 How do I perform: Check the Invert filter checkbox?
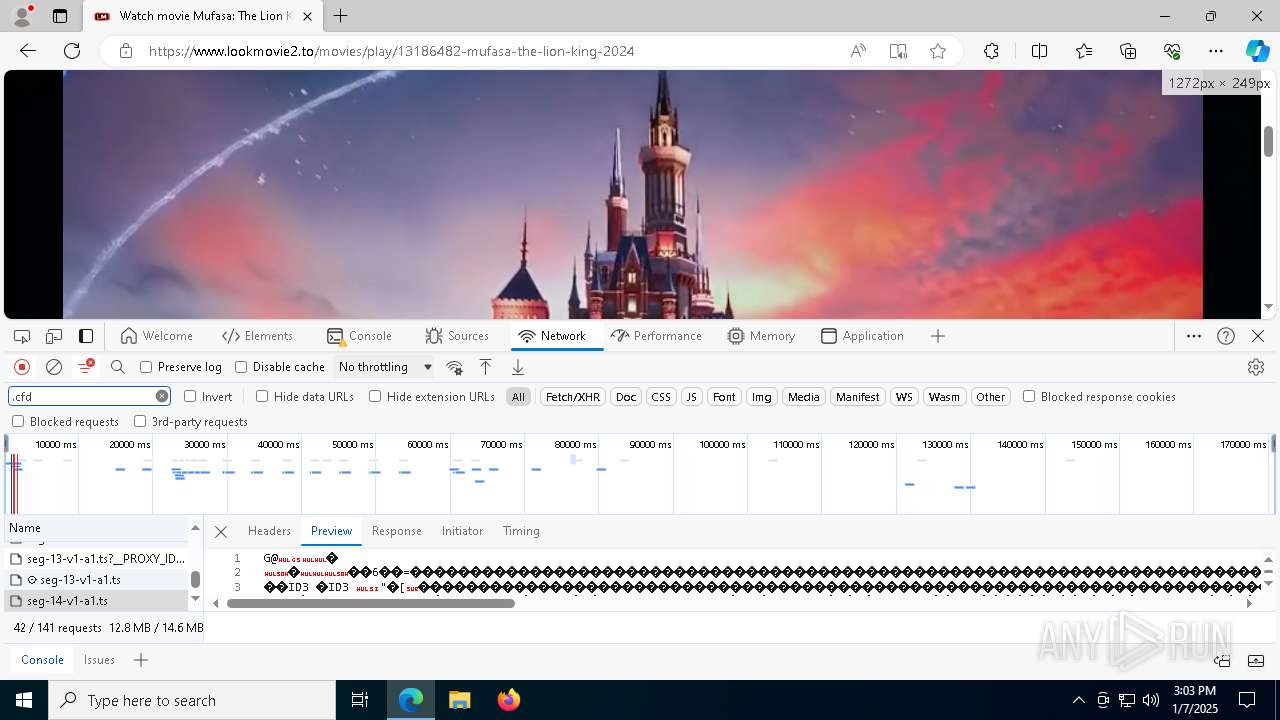point(190,397)
